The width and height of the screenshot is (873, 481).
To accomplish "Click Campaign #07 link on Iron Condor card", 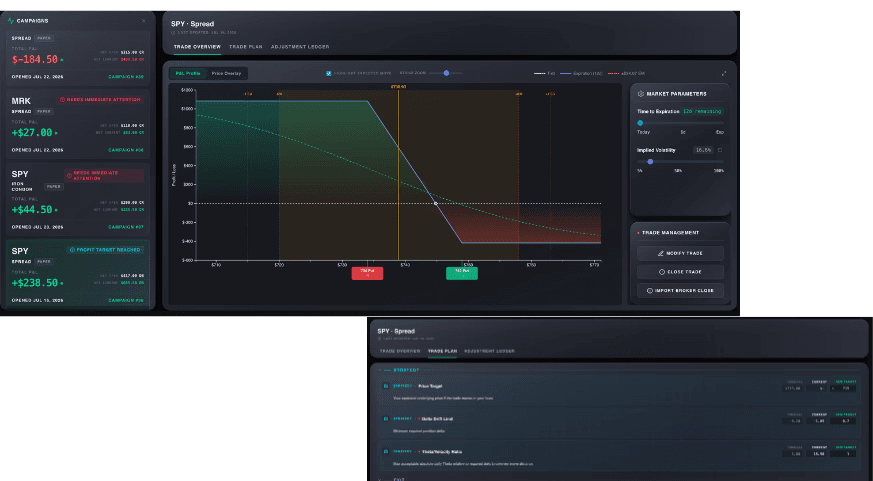I will 126,227.
